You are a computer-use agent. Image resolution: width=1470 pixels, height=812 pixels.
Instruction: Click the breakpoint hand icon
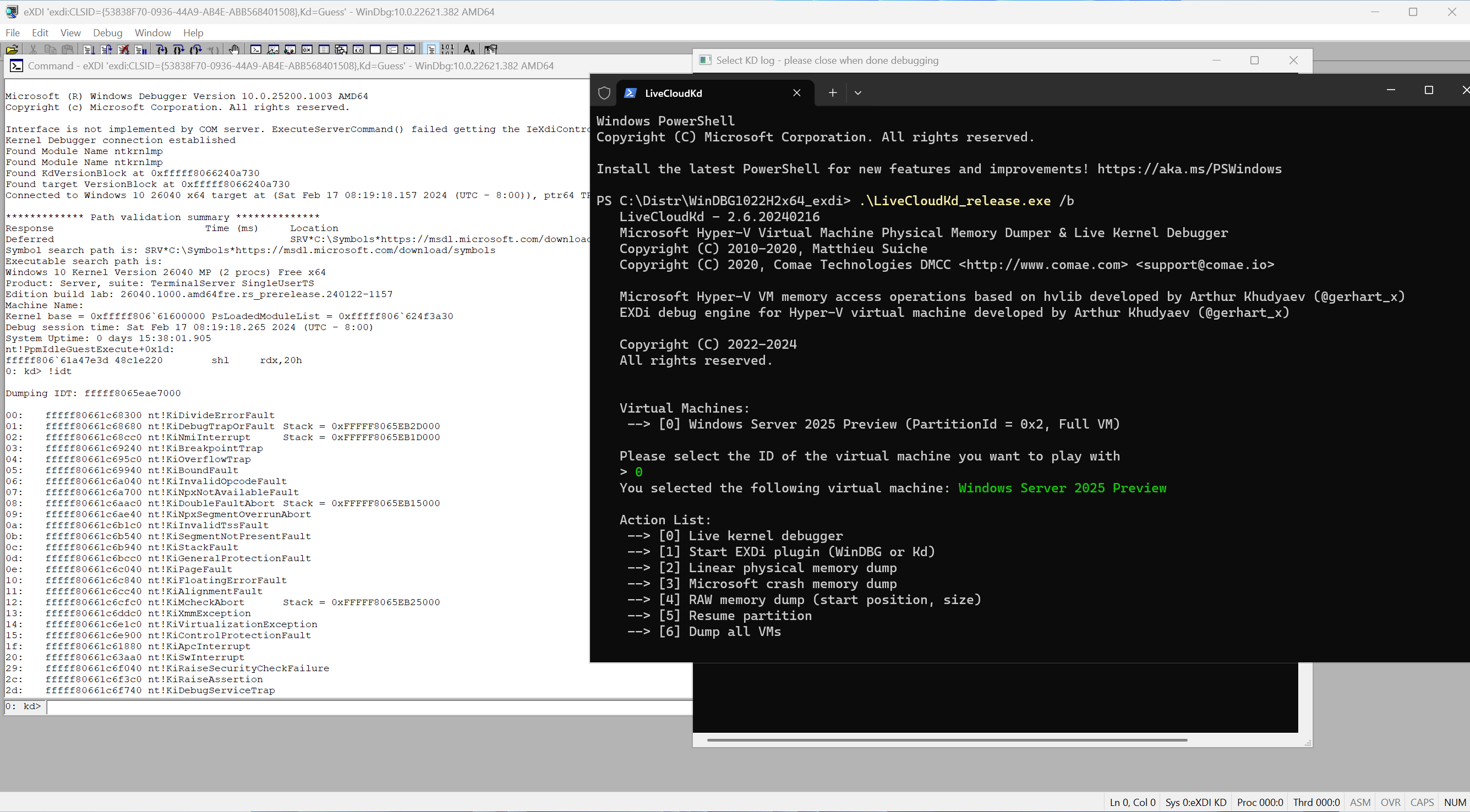[x=234, y=50]
